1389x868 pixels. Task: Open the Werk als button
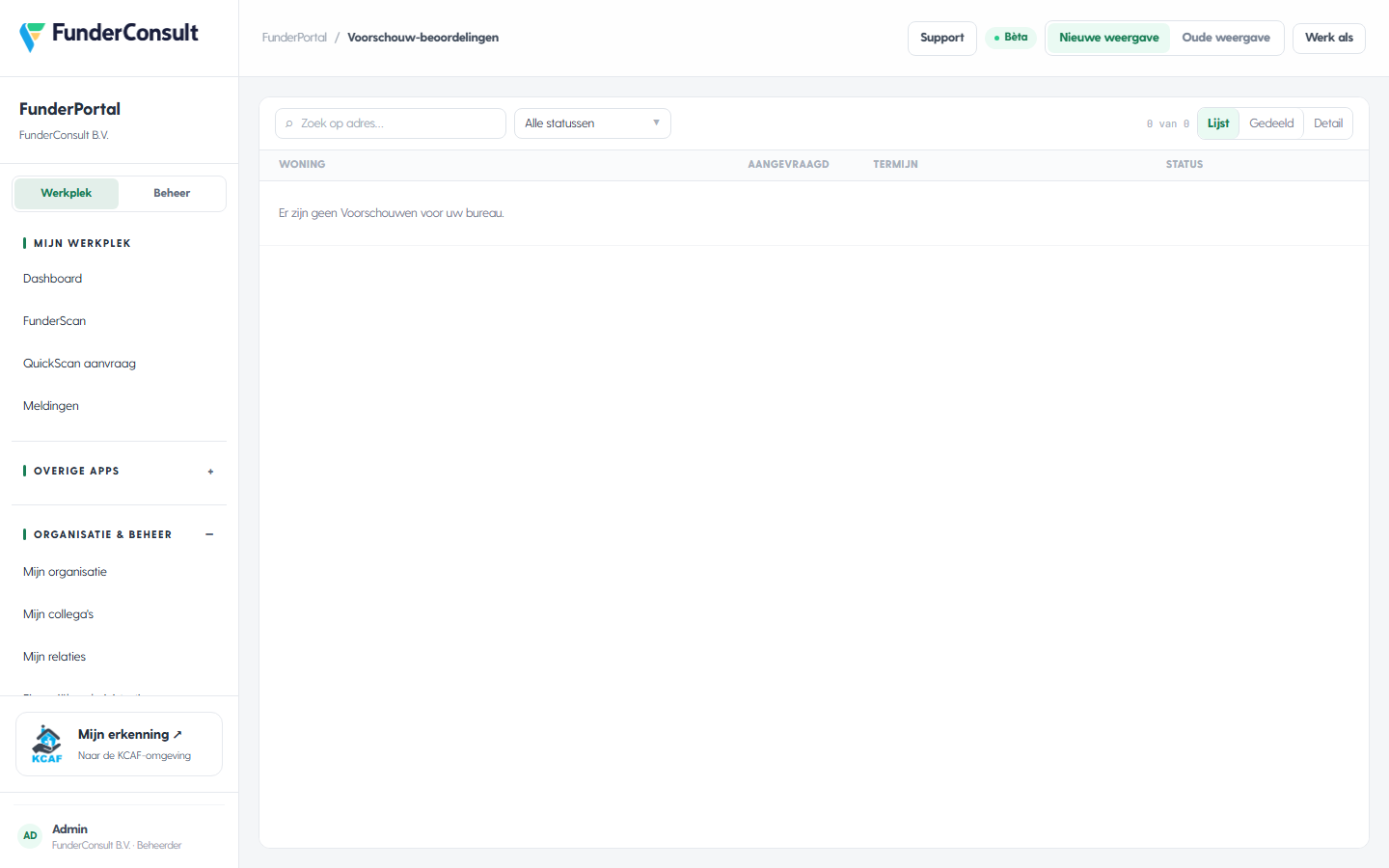coord(1329,38)
